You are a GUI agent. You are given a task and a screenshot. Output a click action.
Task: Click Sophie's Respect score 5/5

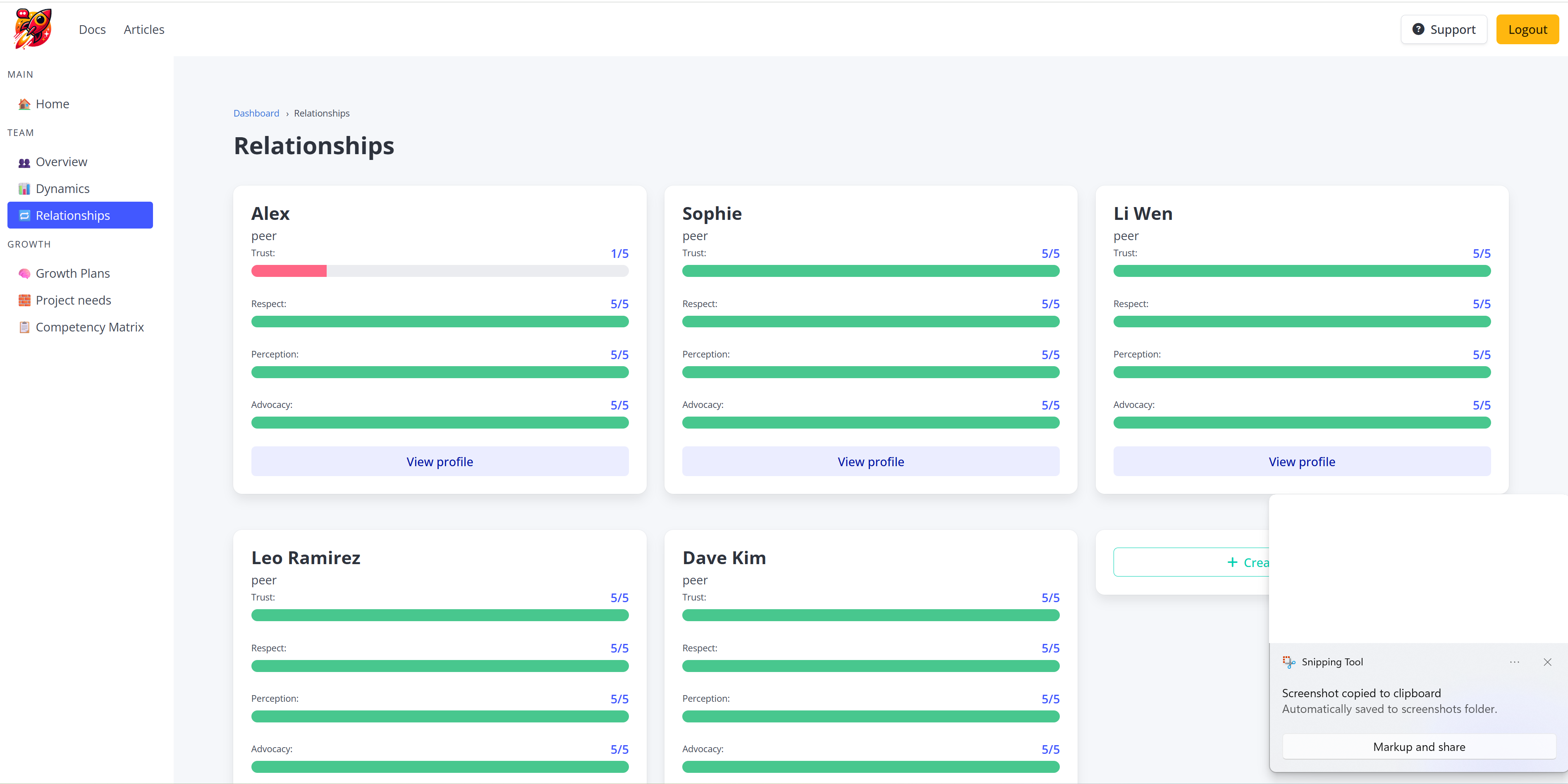pos(1050,304)
